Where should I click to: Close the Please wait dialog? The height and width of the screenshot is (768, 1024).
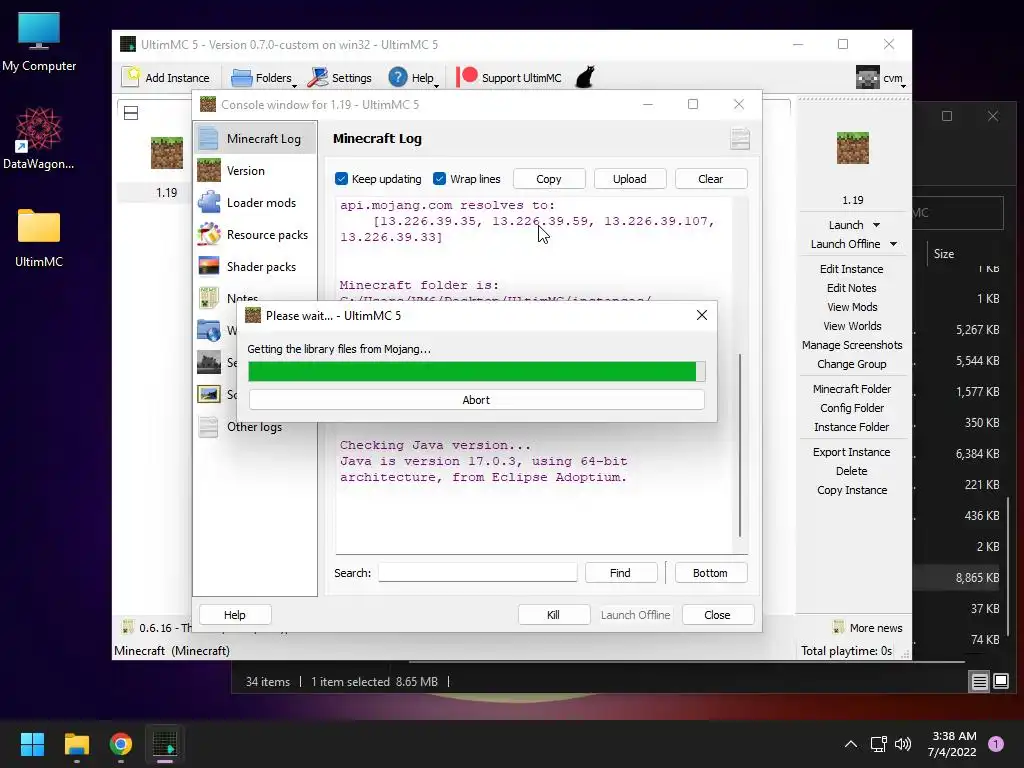[x=701, y=315]
